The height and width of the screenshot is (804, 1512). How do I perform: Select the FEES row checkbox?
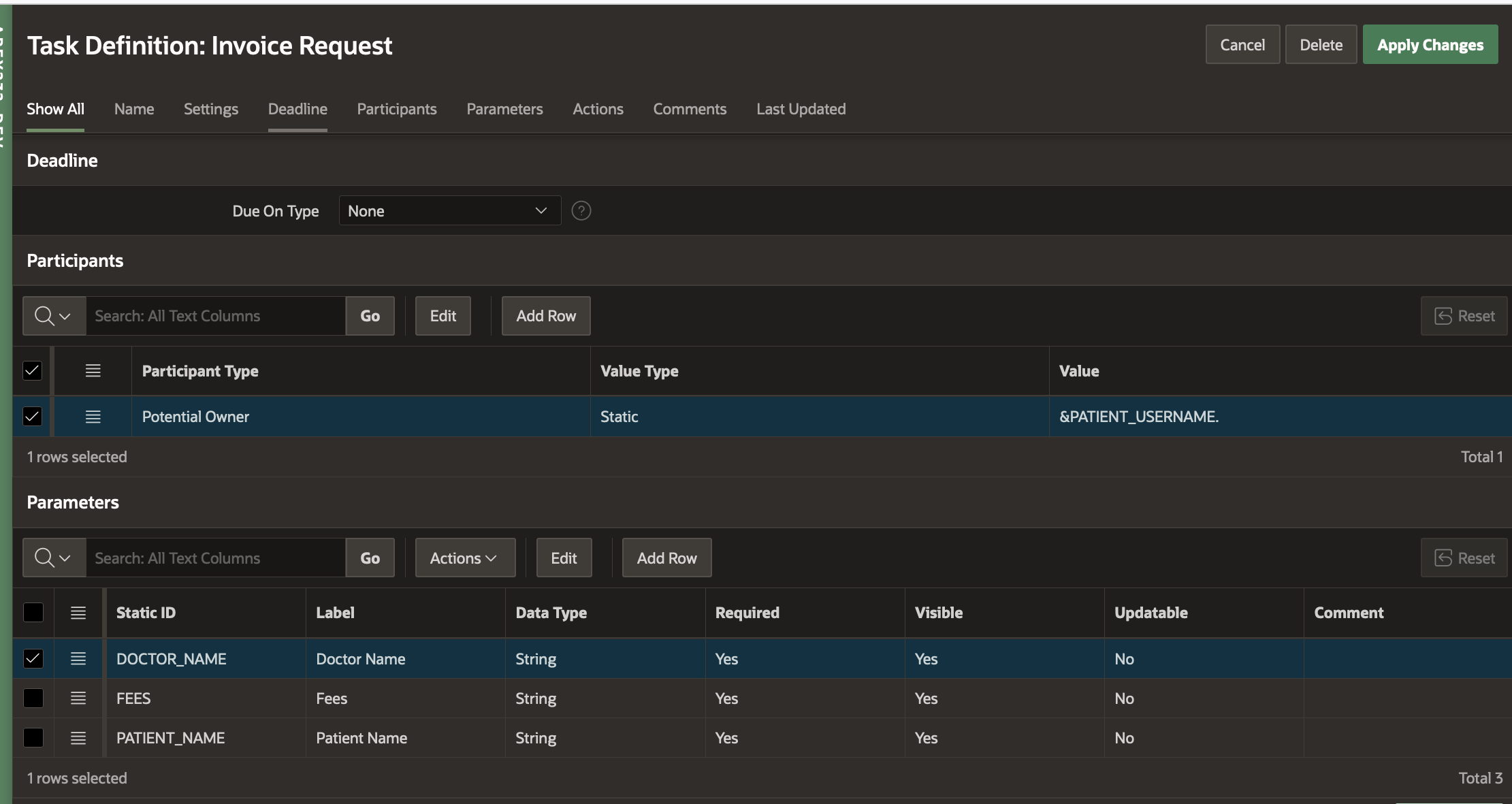33,698
